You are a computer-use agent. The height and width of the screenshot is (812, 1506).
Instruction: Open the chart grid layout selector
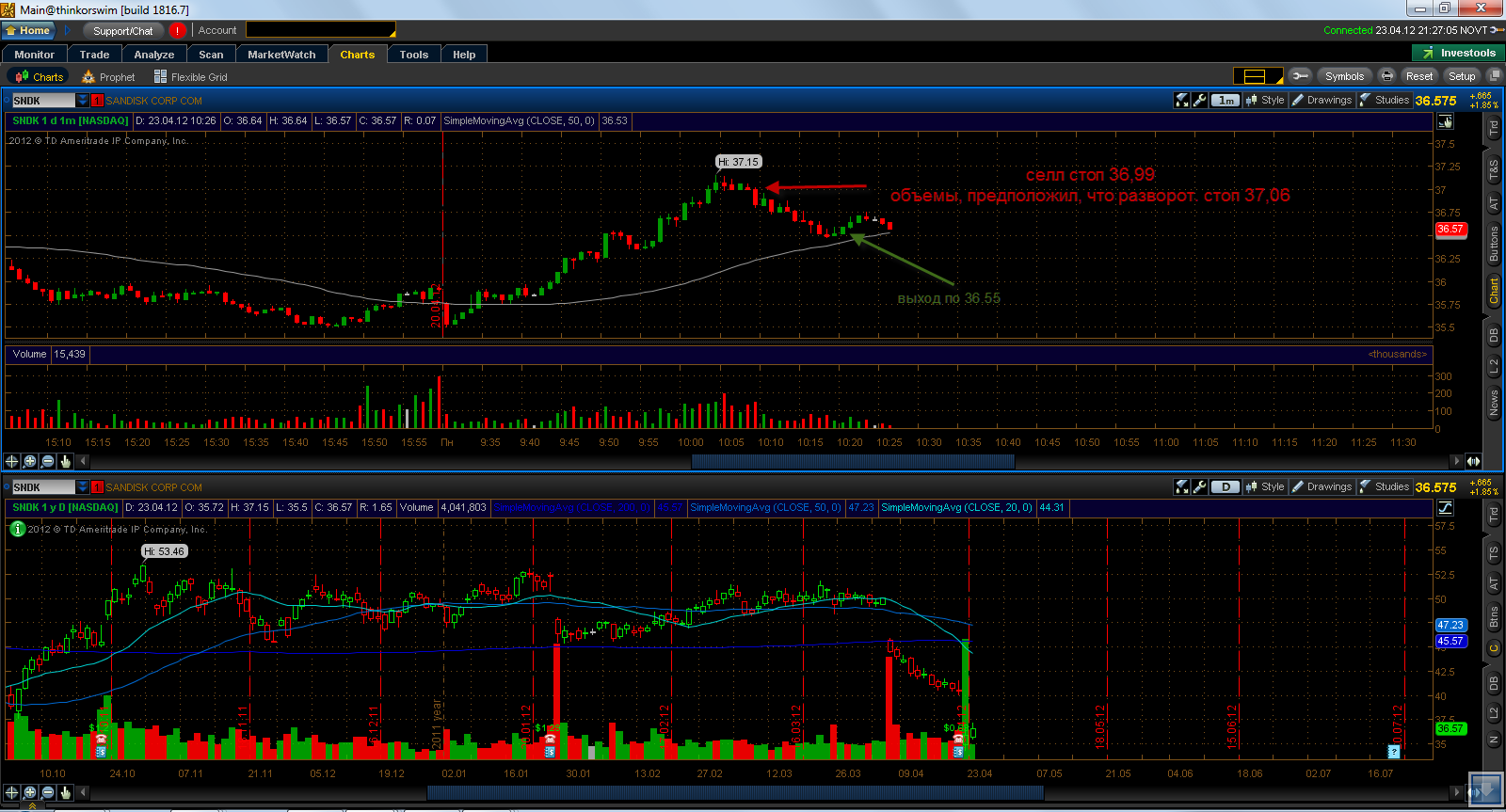pyautogui.click(x=1258, y=76)
